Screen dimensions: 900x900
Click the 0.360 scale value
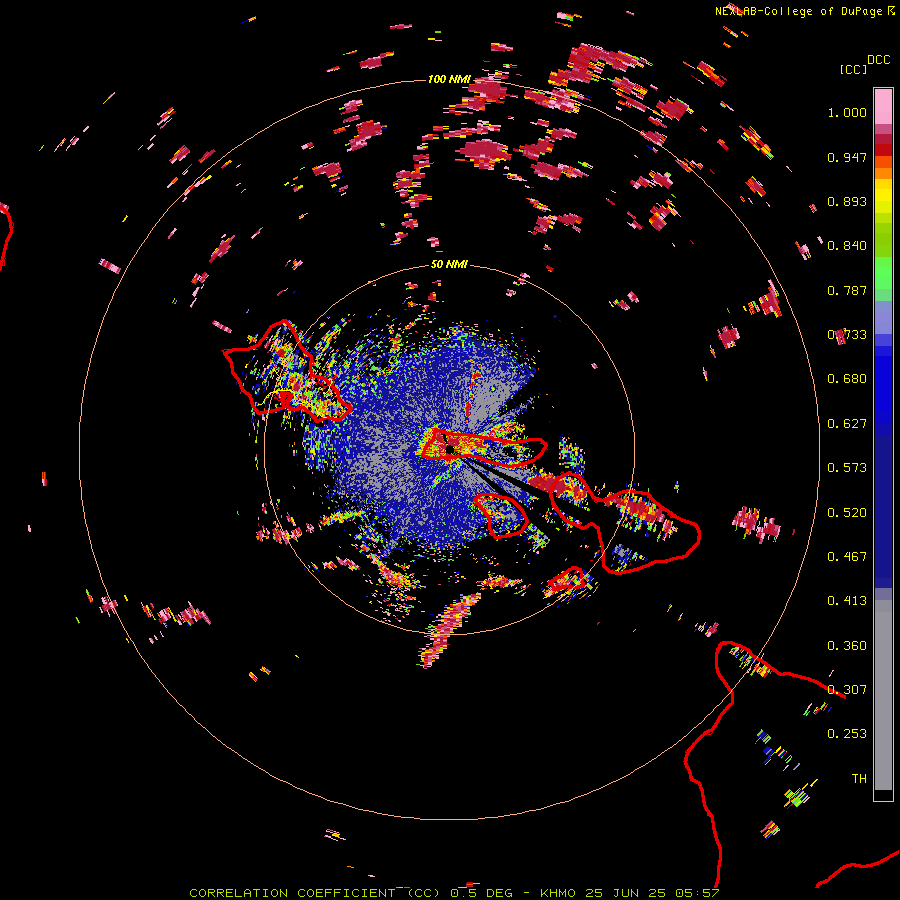[x=847, y=646]
